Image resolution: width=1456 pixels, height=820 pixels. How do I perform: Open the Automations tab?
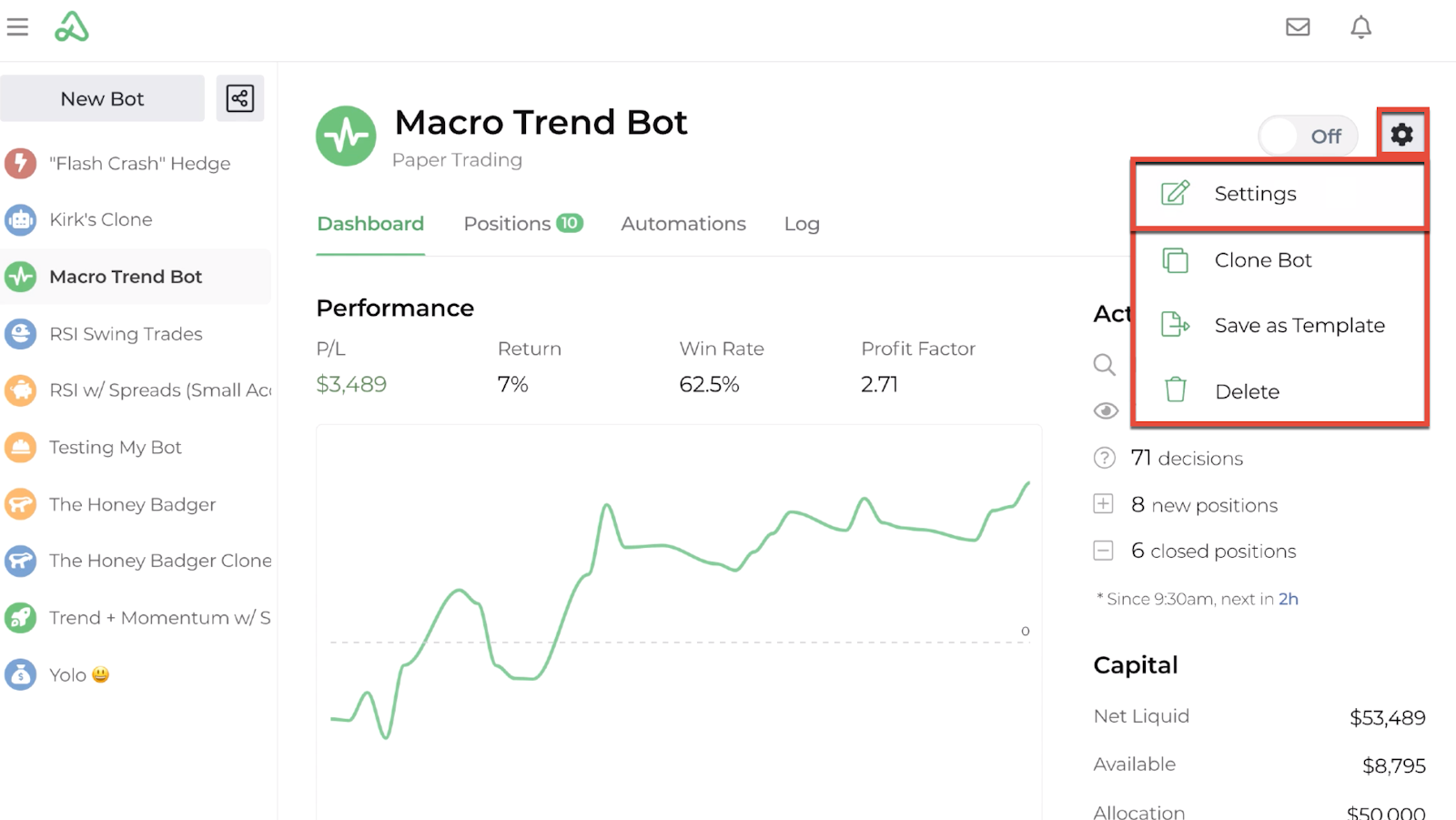tap(683, 224)
